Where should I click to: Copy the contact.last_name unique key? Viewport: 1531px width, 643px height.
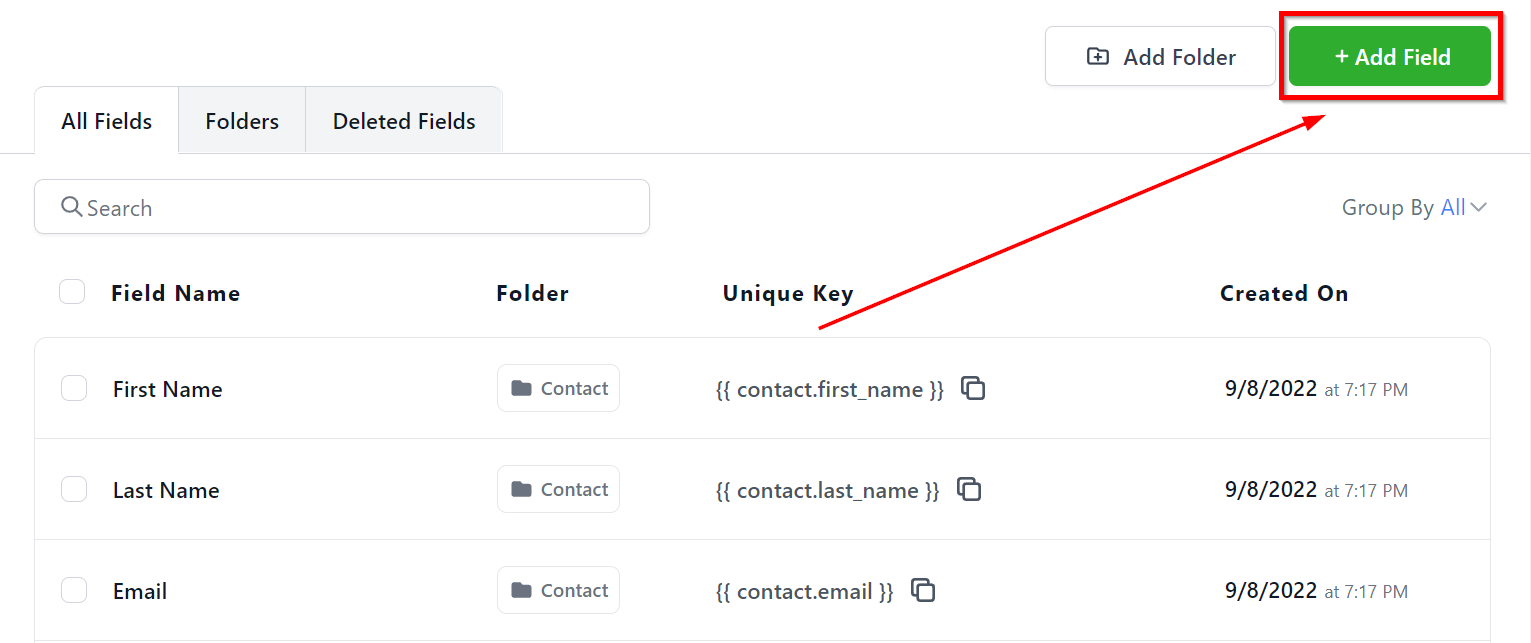[x=969, y=489]
